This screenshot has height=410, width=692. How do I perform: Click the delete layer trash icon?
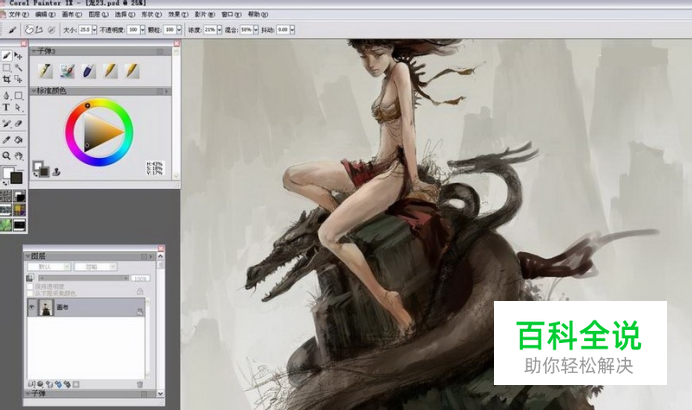point(139,384)
